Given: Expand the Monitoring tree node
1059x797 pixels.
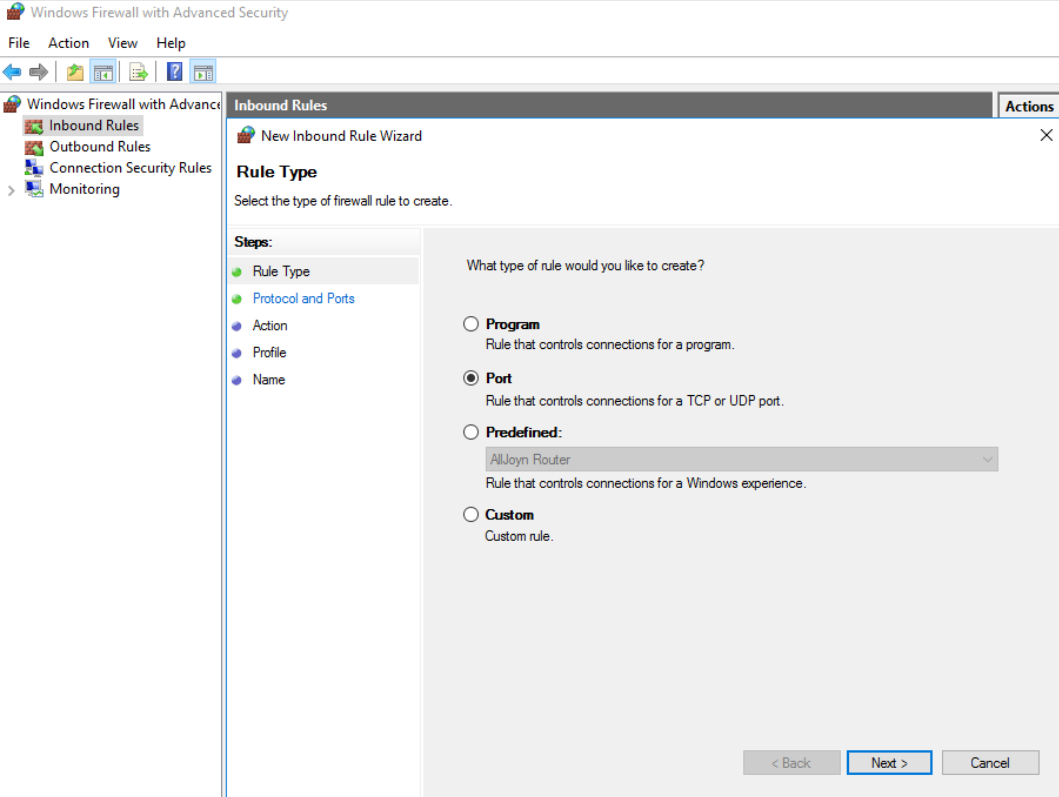Looking at the screenshot, I should pyautogui.click(x=11, y=190).
